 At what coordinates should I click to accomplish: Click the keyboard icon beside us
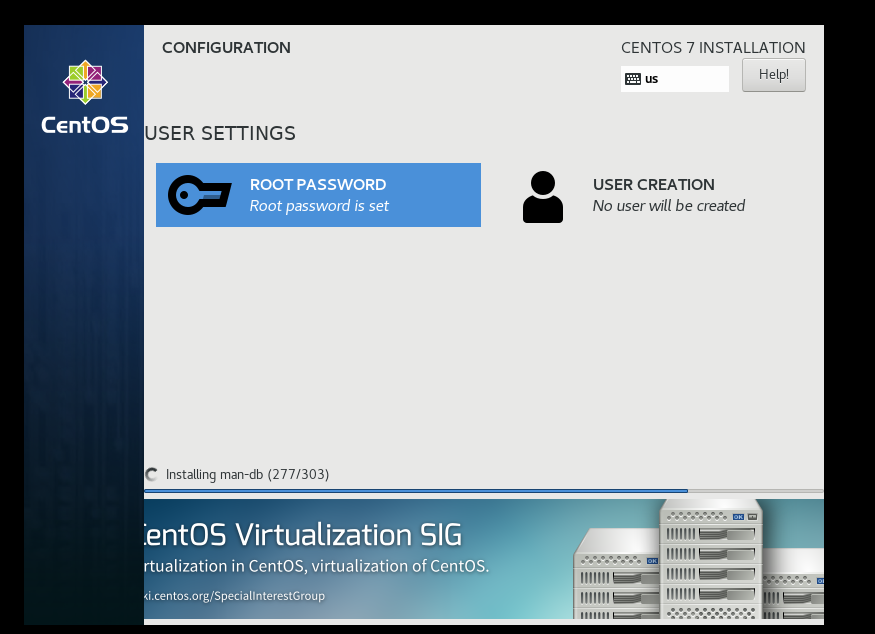pyautogui.click(x=633, y=79)
